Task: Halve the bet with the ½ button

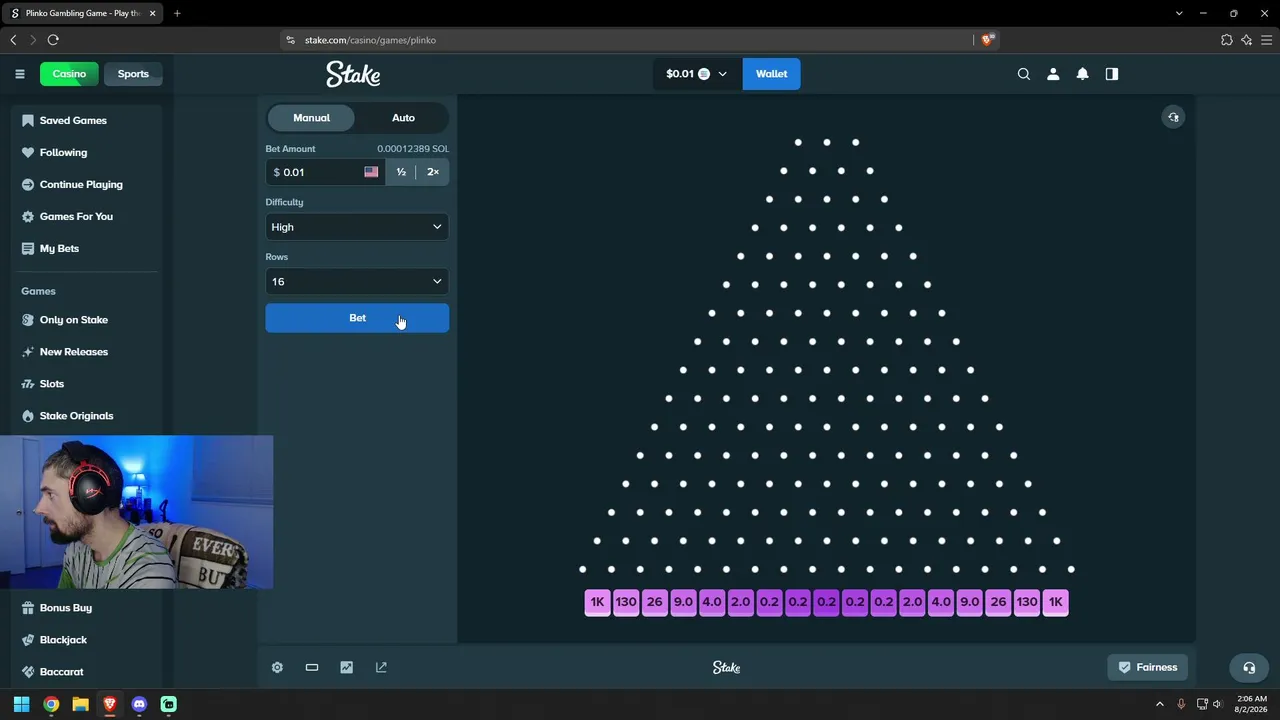Action: click(401, 172)
